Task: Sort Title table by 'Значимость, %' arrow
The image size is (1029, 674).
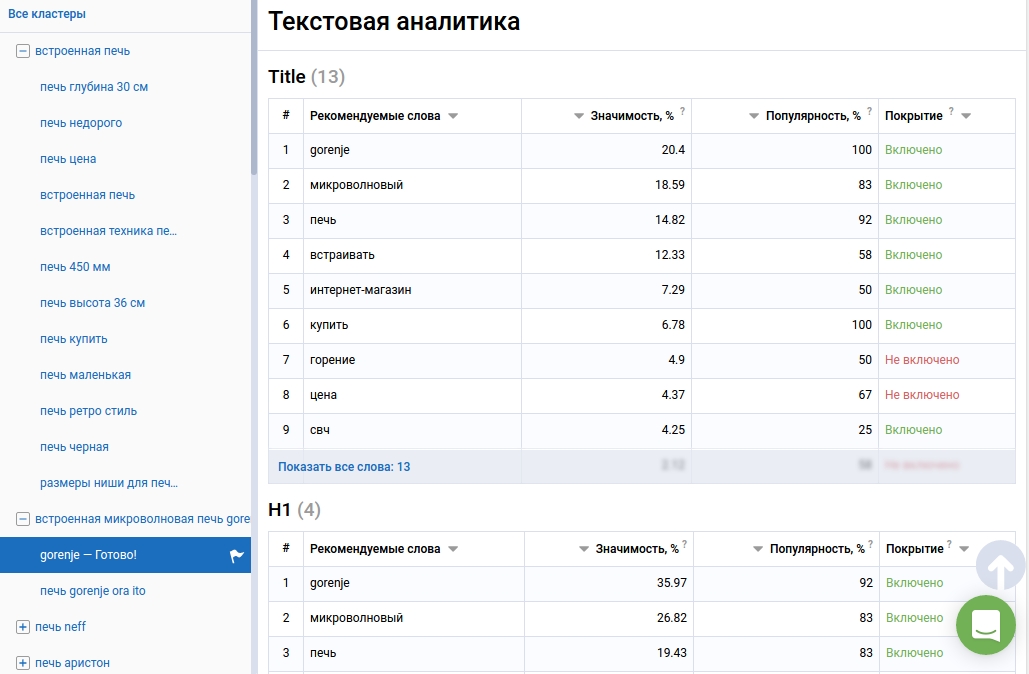Action: 579,116
